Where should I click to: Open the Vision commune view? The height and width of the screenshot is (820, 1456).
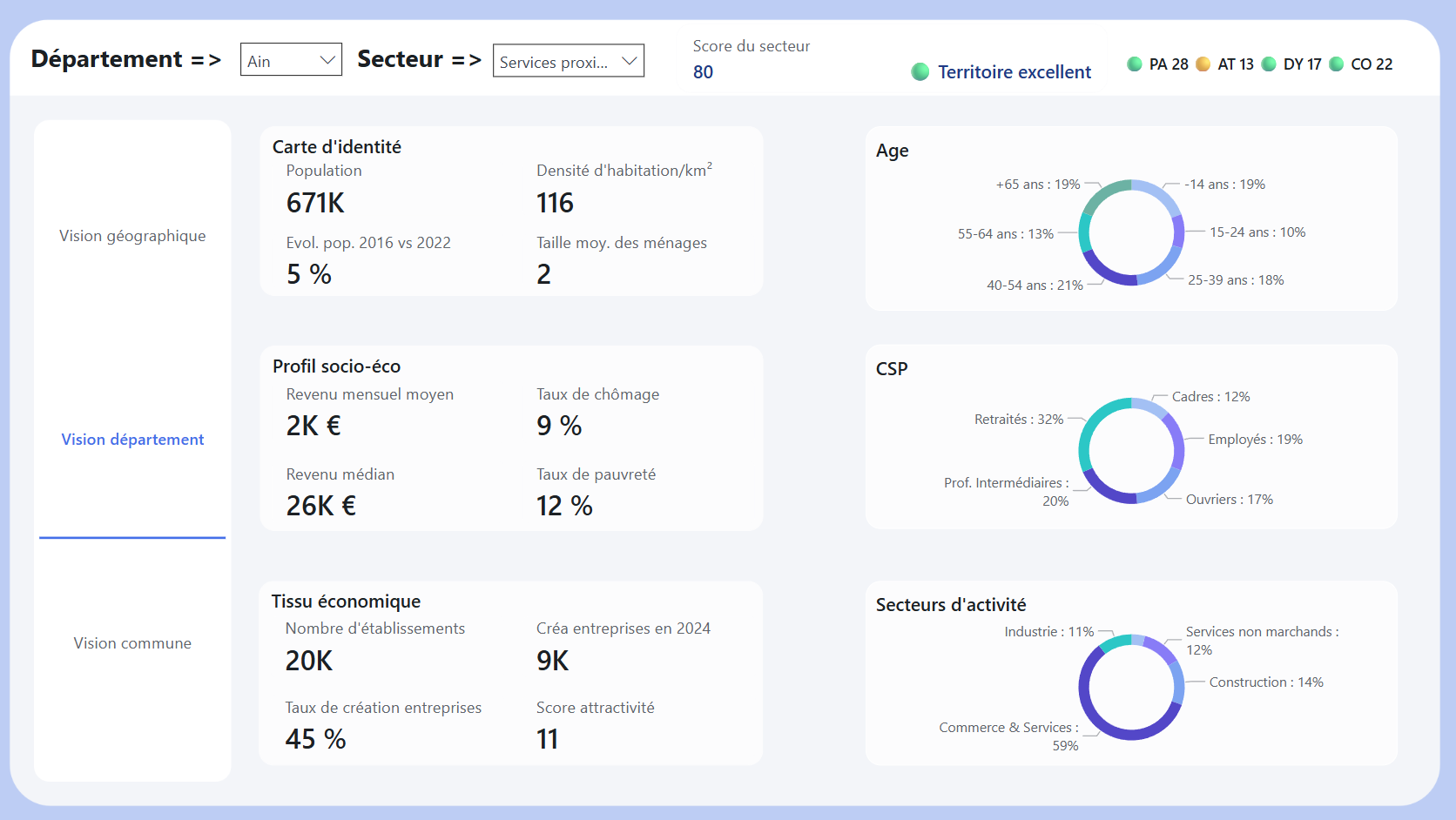131,642
